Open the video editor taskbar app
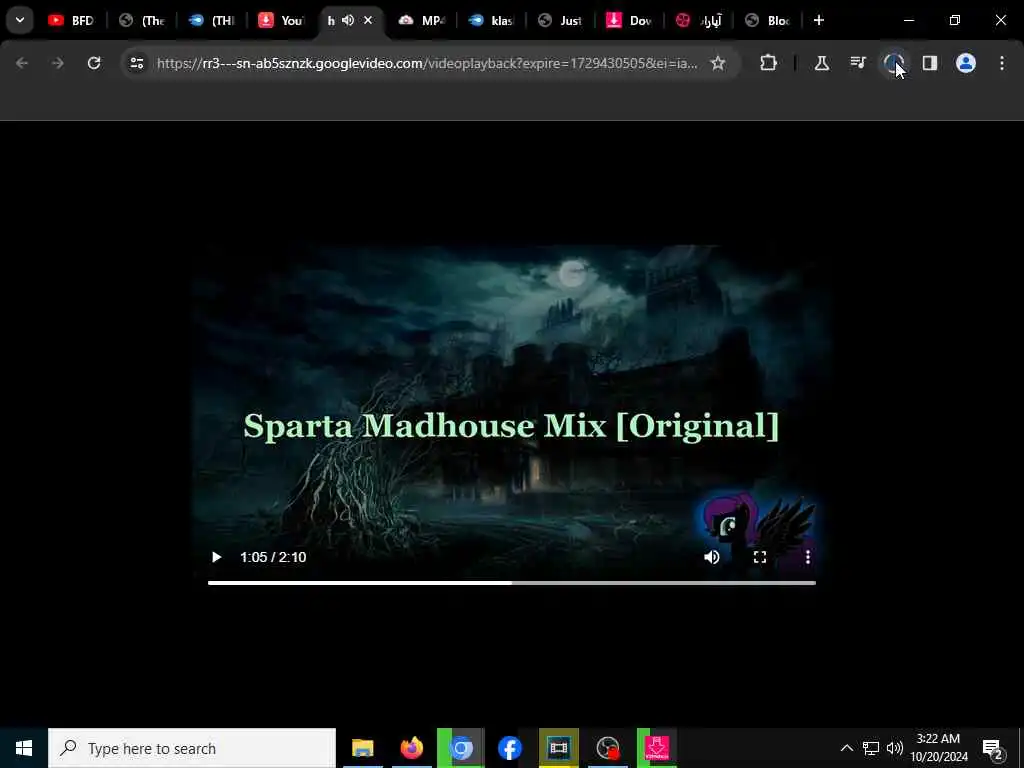The image size is (1024, 768). (559, 748)
